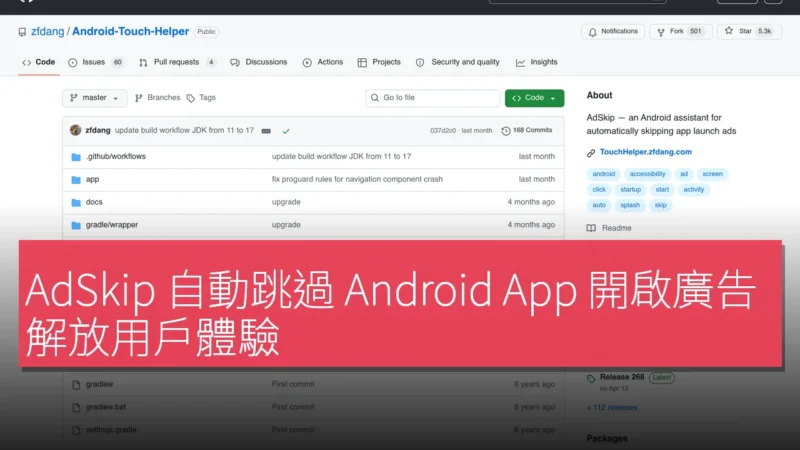Open the Code tab
This screenshot has height=450, width=800.
pos(38,62)
